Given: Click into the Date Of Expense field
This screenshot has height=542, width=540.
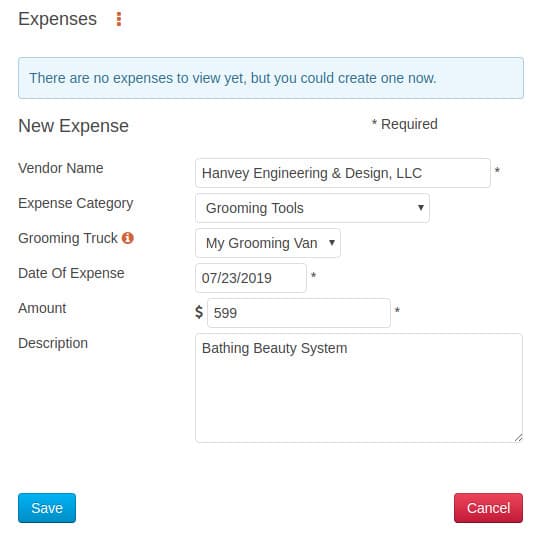Looking at the screenshot, I should coord(251,278).
